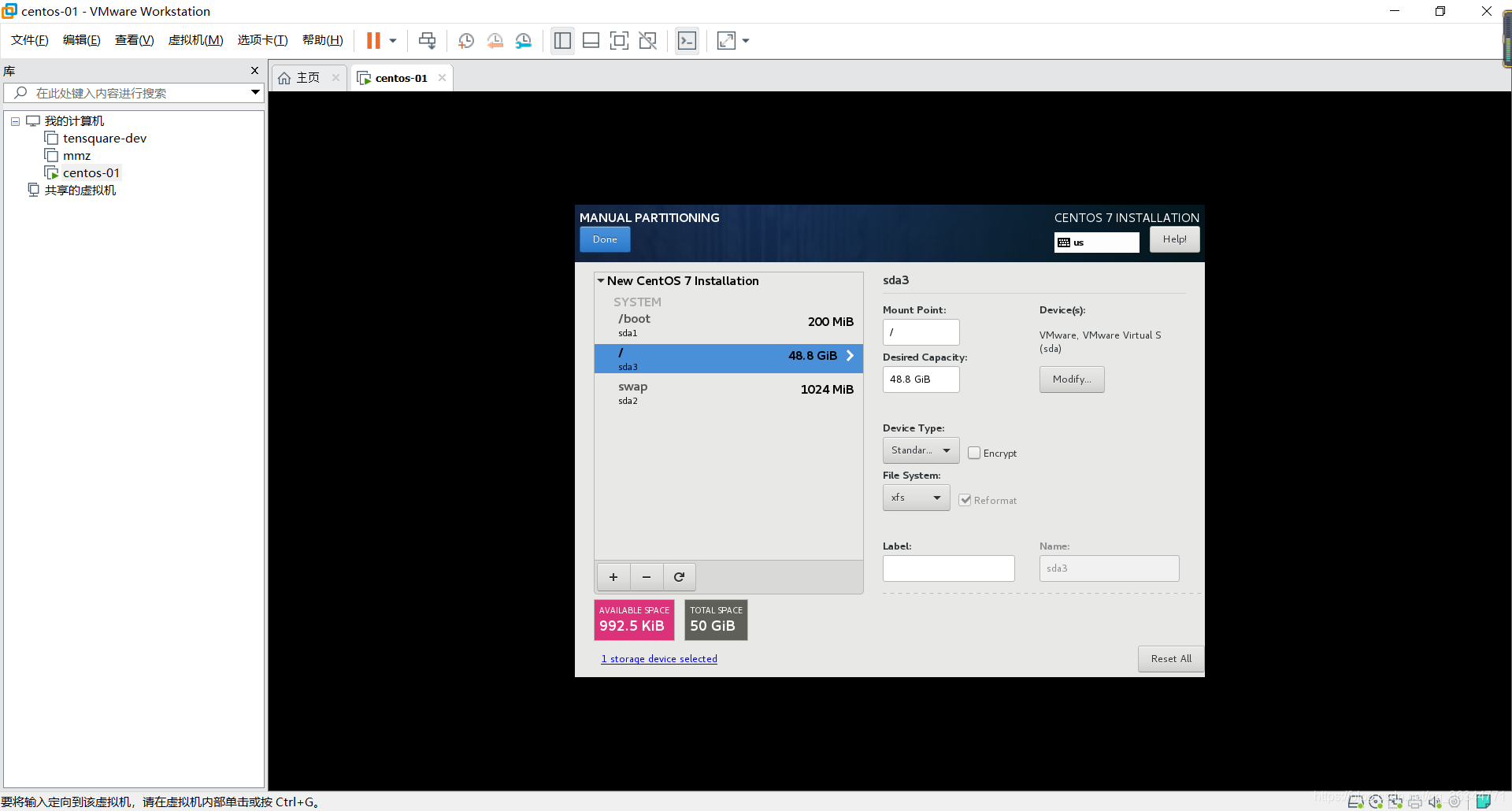Image resolution: width=1512 pixels, height=811 pixels.
Task: Open the library search dropdown arrow
Action: coord(255,93)
